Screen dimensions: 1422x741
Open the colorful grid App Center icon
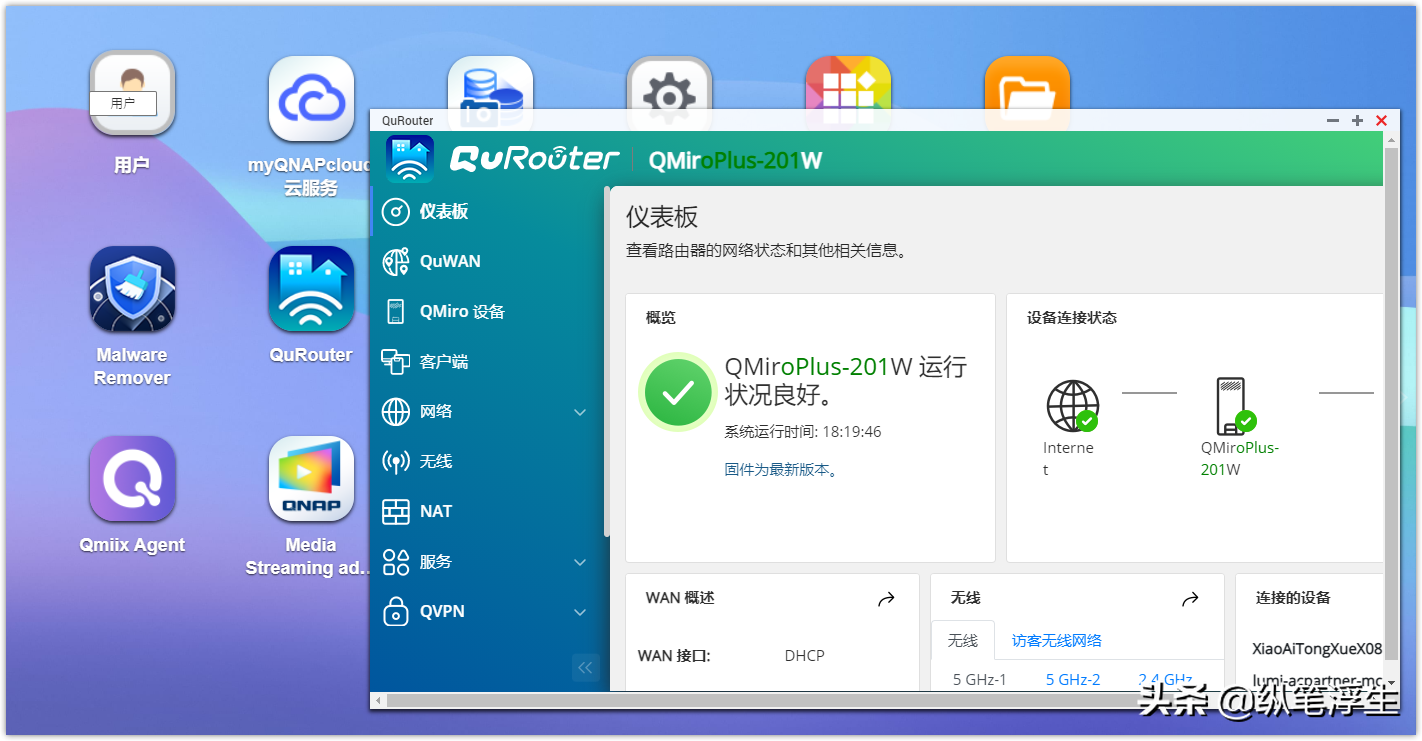pos(848,83)
